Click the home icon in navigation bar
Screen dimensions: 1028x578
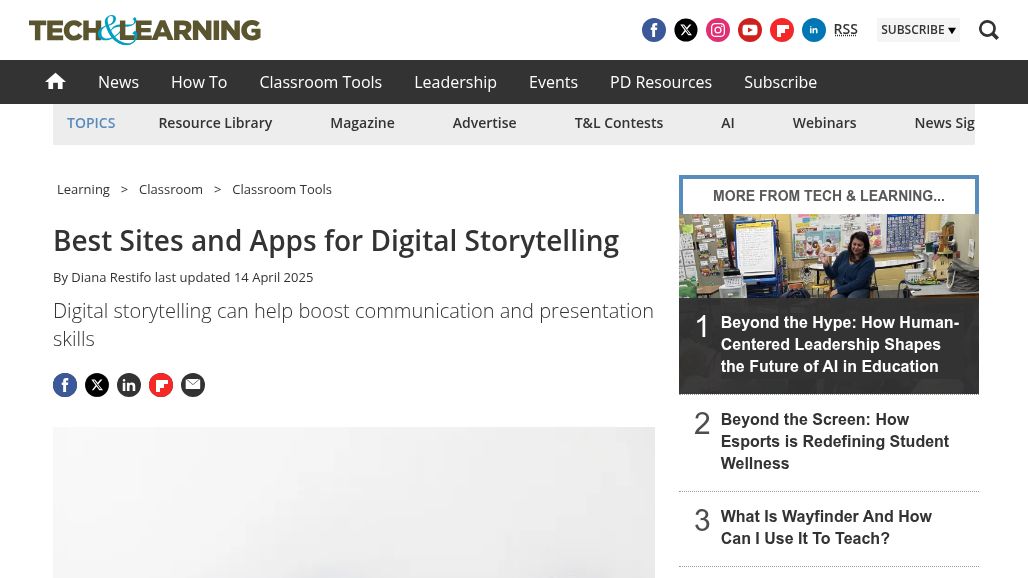[x=55, y=82]
